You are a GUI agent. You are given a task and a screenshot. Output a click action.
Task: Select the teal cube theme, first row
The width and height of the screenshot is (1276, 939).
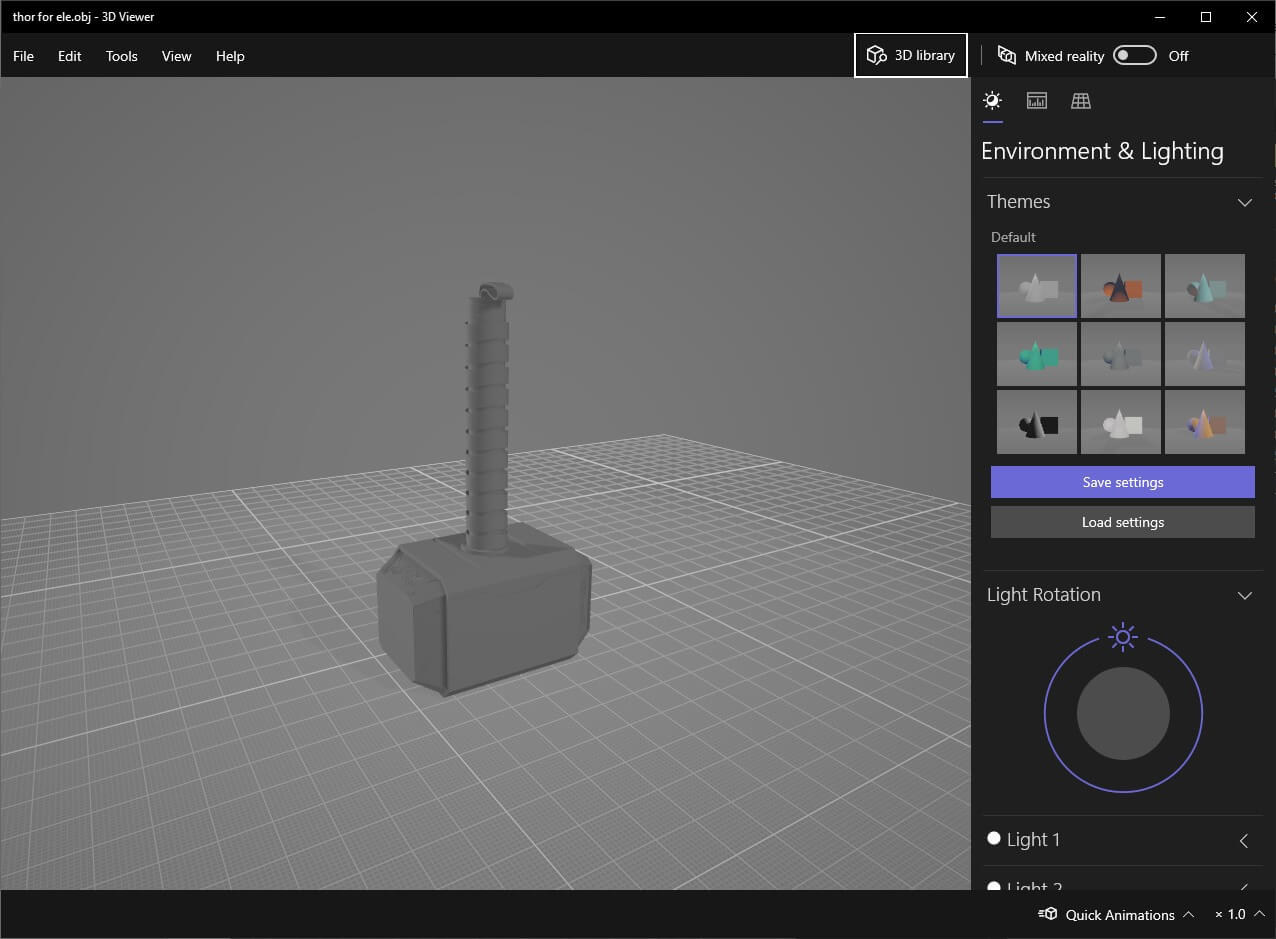1205,286
